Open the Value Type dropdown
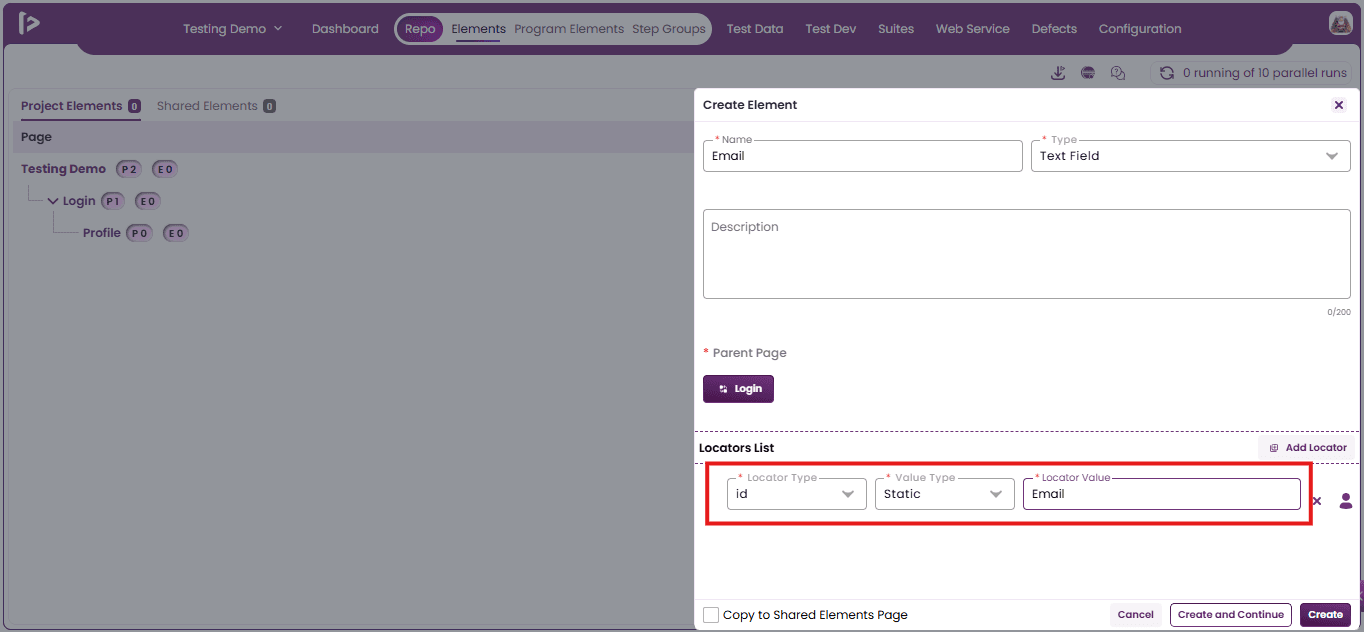The image size is (1364, 632). click(944, 494)
